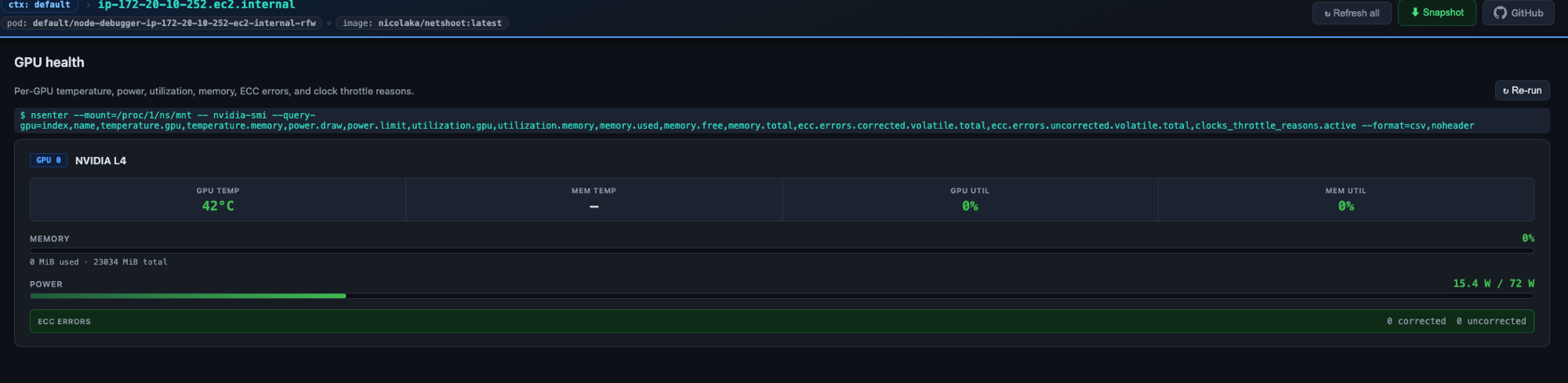Re-run the GPU health check
Image resolution: width=1568 pixels, height=383 pixels.
coord(1522,90)
